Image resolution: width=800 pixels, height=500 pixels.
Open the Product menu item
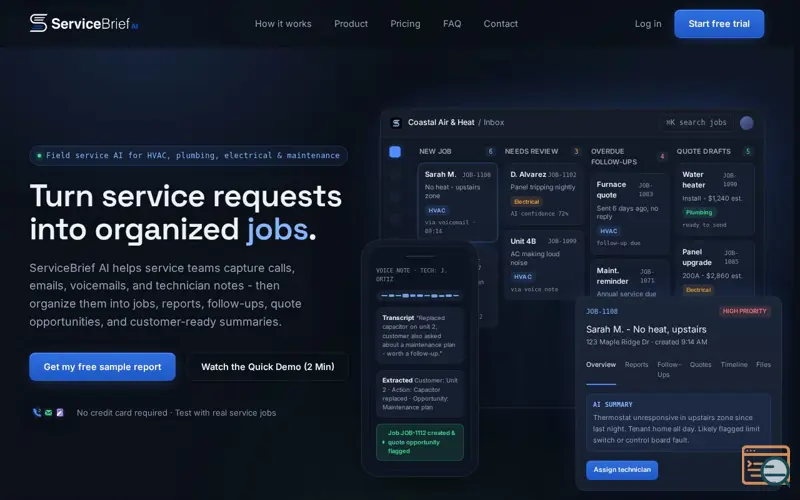tap(351, 24)
